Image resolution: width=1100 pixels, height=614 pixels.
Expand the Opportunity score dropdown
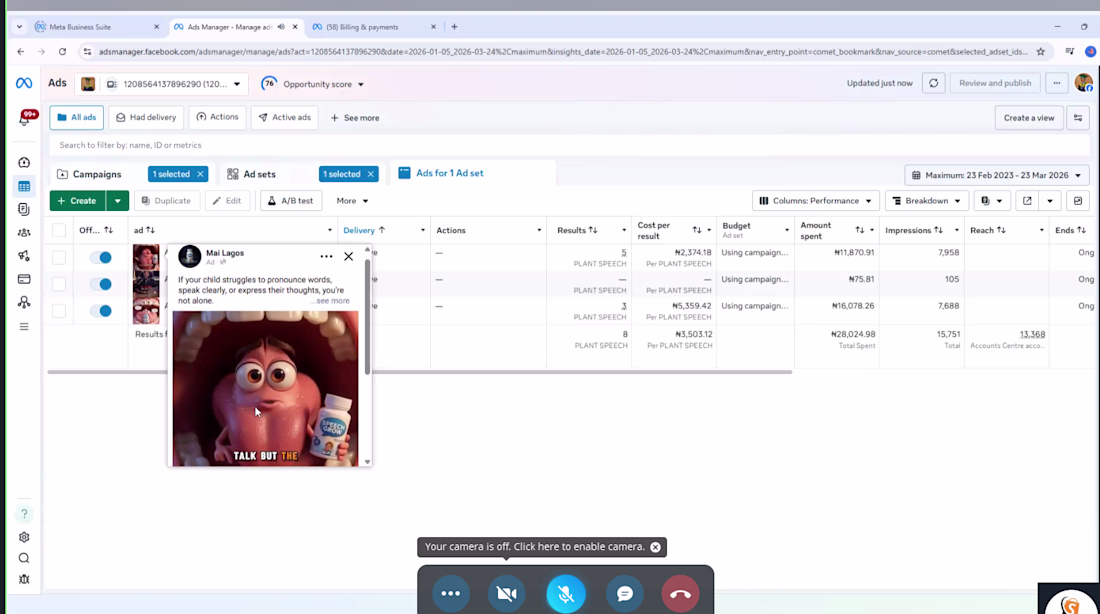coord(313,84)
